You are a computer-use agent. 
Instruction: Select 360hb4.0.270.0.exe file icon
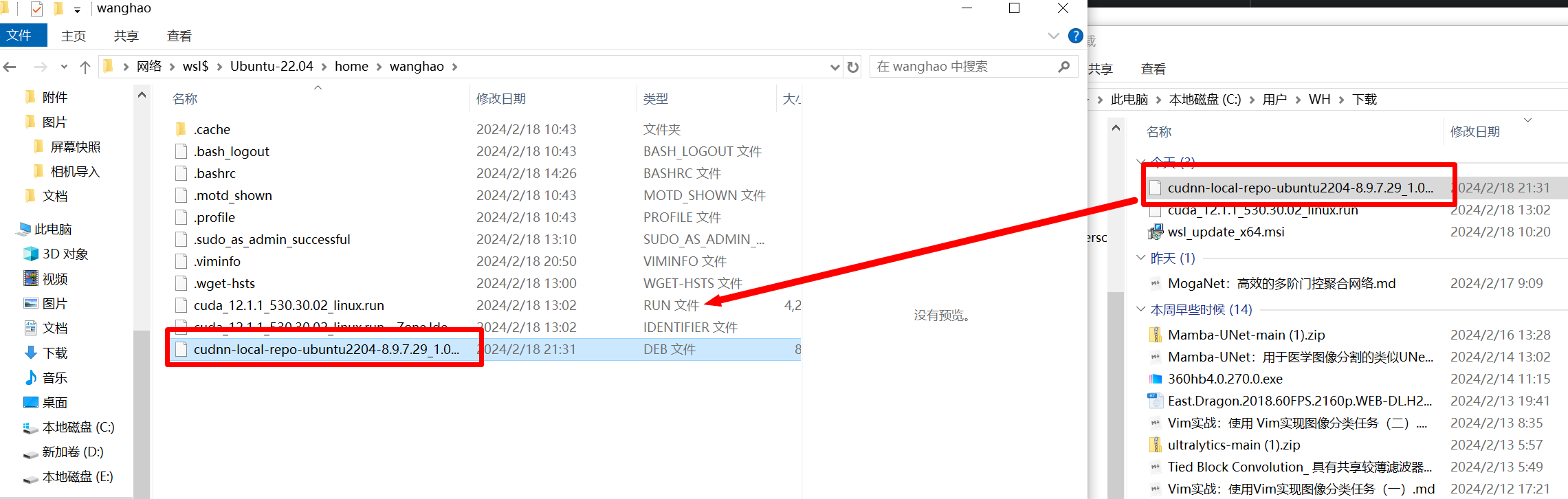tap(1156, 379)
